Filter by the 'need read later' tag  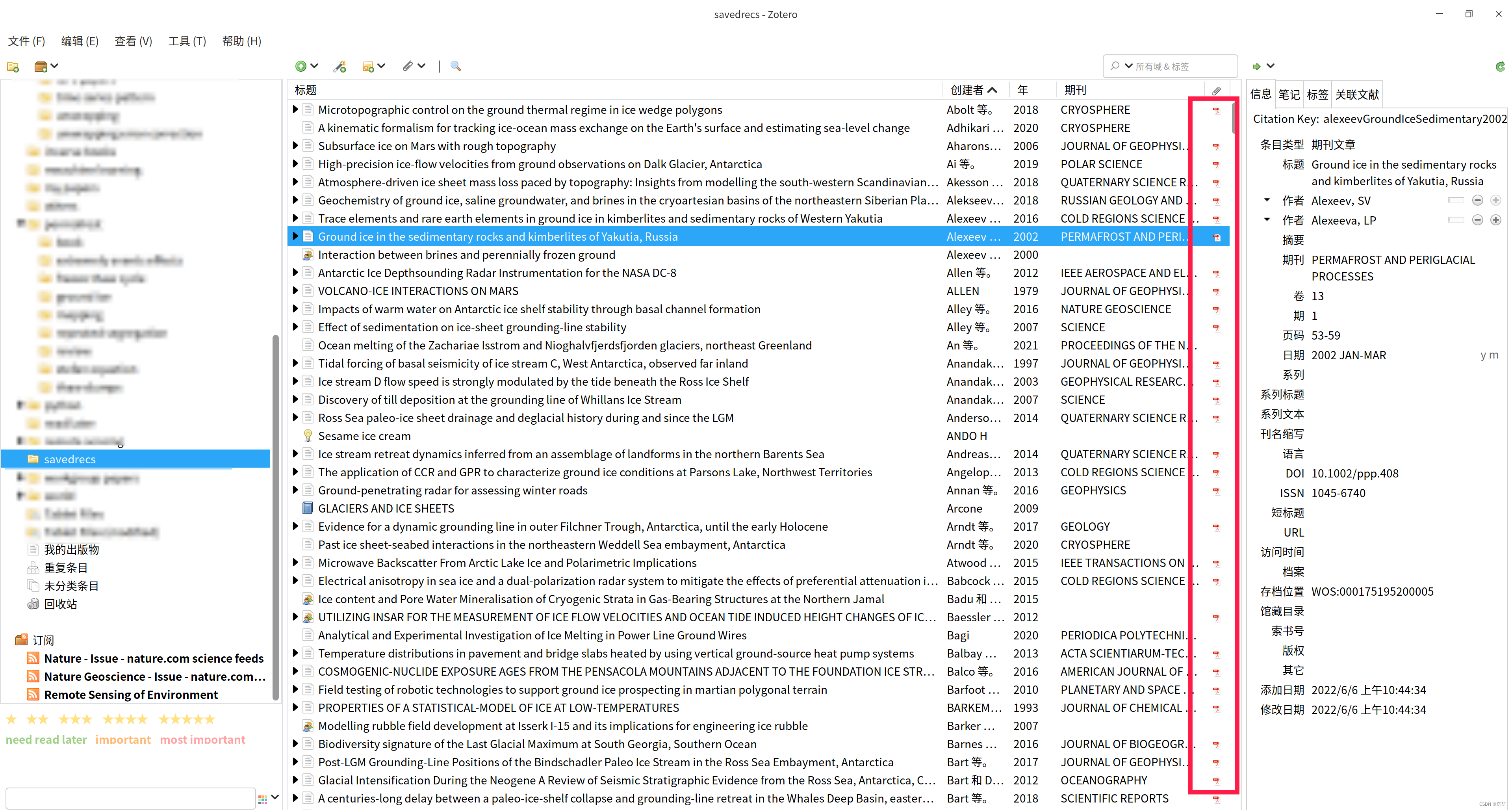[46, 739]
